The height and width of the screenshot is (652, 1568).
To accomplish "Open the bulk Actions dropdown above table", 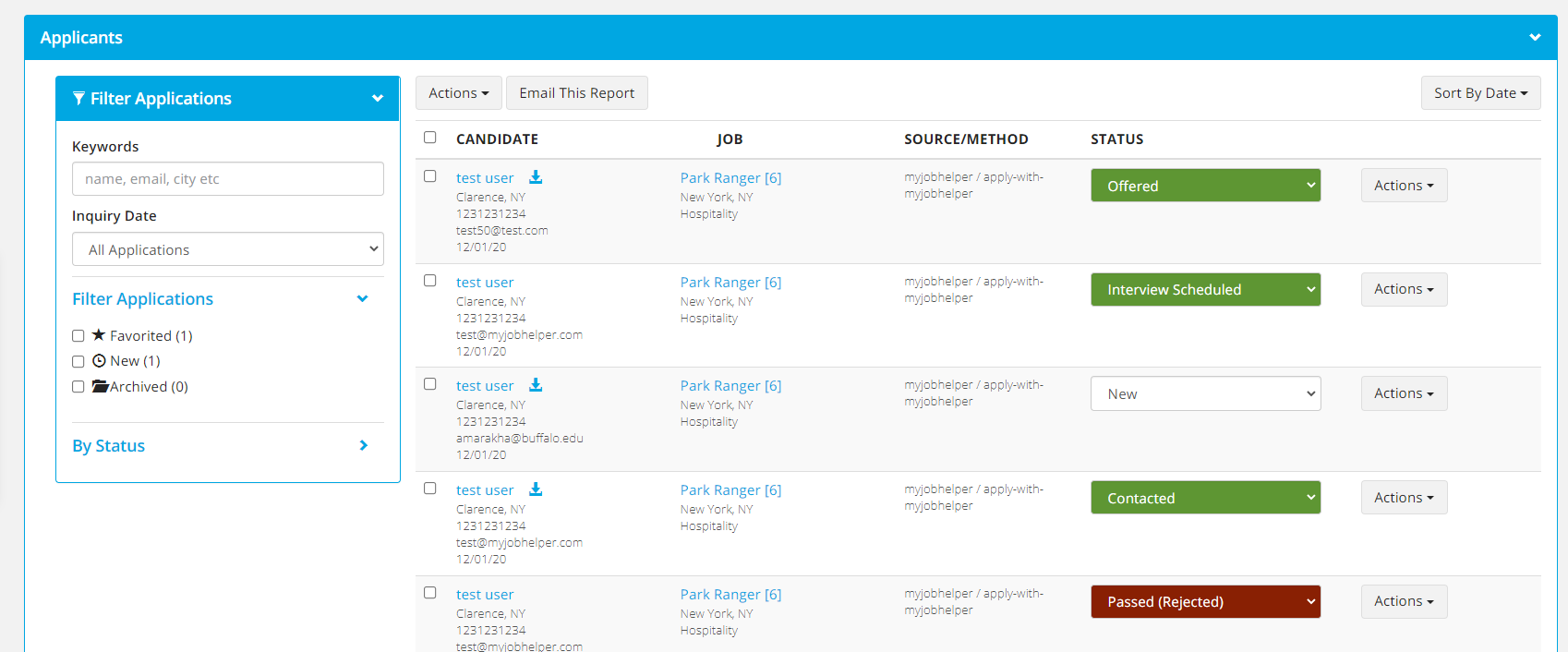I will [x=459, y=93].
